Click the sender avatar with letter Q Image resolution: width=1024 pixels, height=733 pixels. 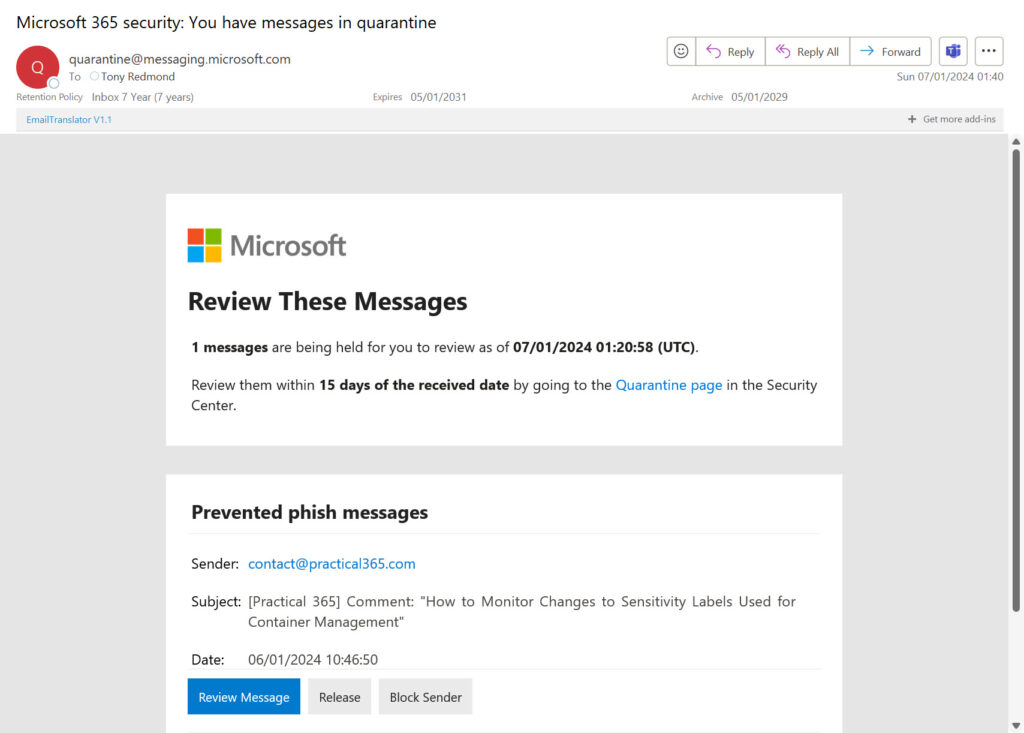click(x=37, y=67)
